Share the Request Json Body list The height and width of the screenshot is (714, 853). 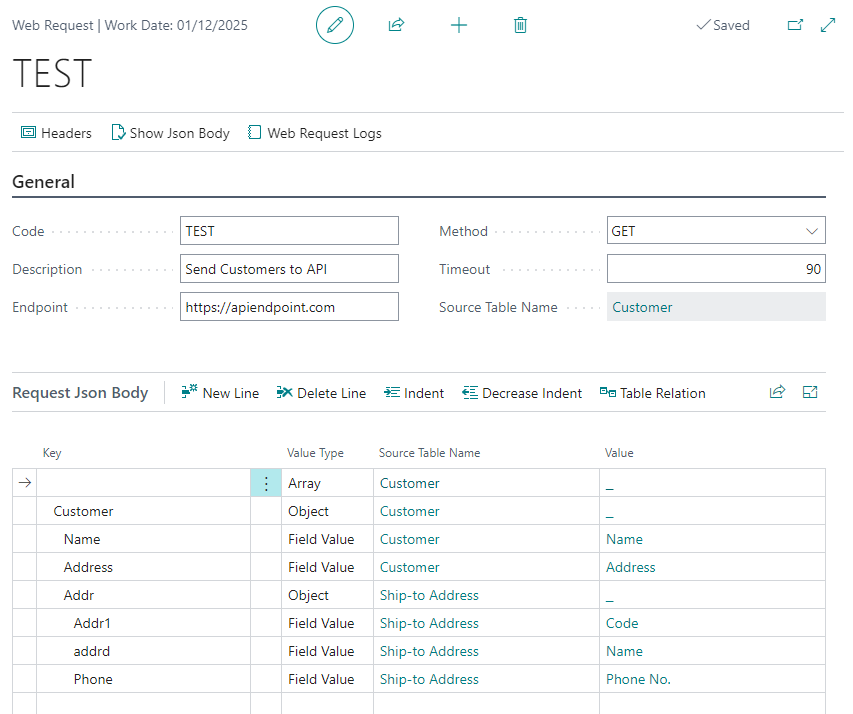tap(777, 393)
